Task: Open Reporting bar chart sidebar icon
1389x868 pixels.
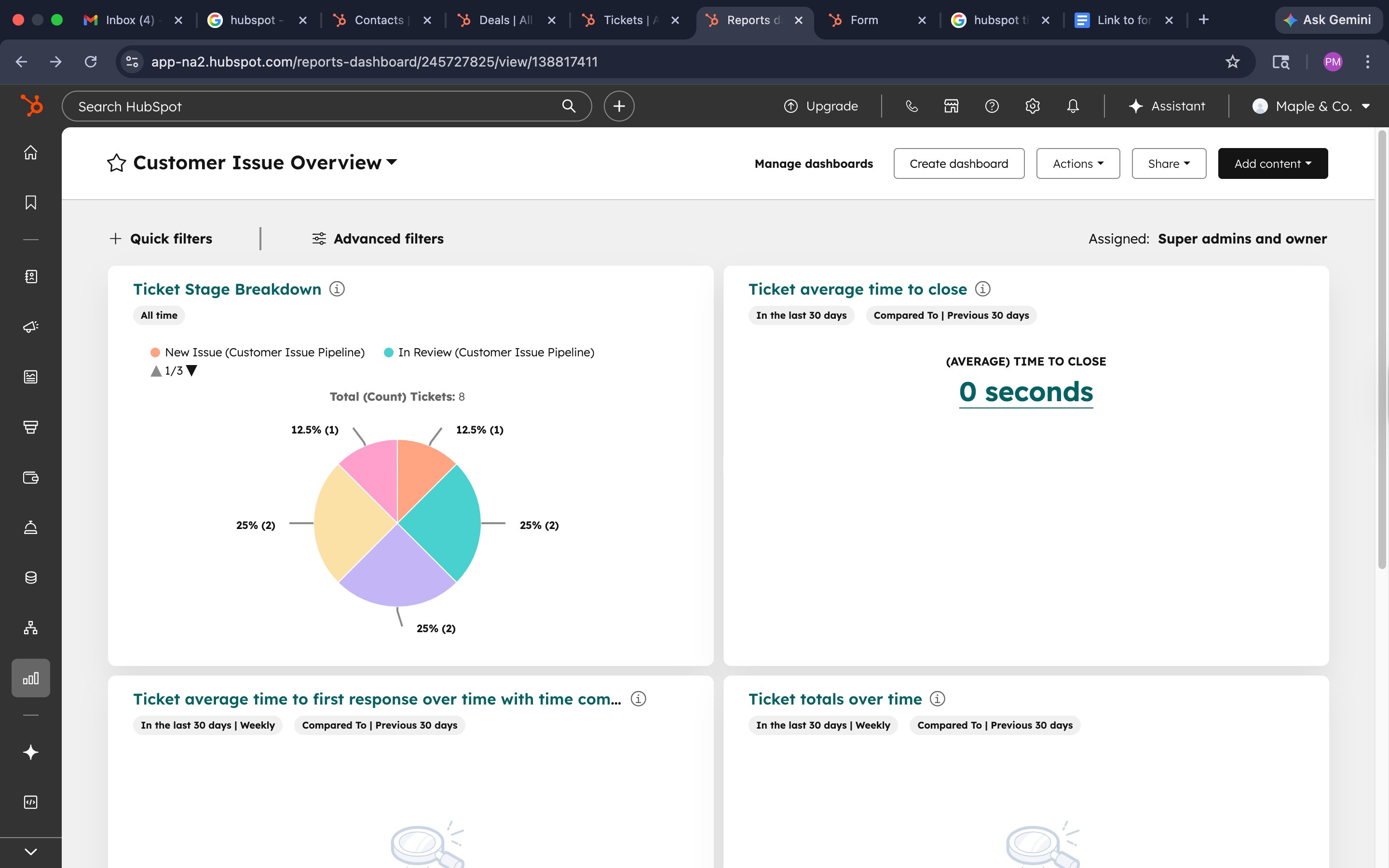Action: (30, 678)
